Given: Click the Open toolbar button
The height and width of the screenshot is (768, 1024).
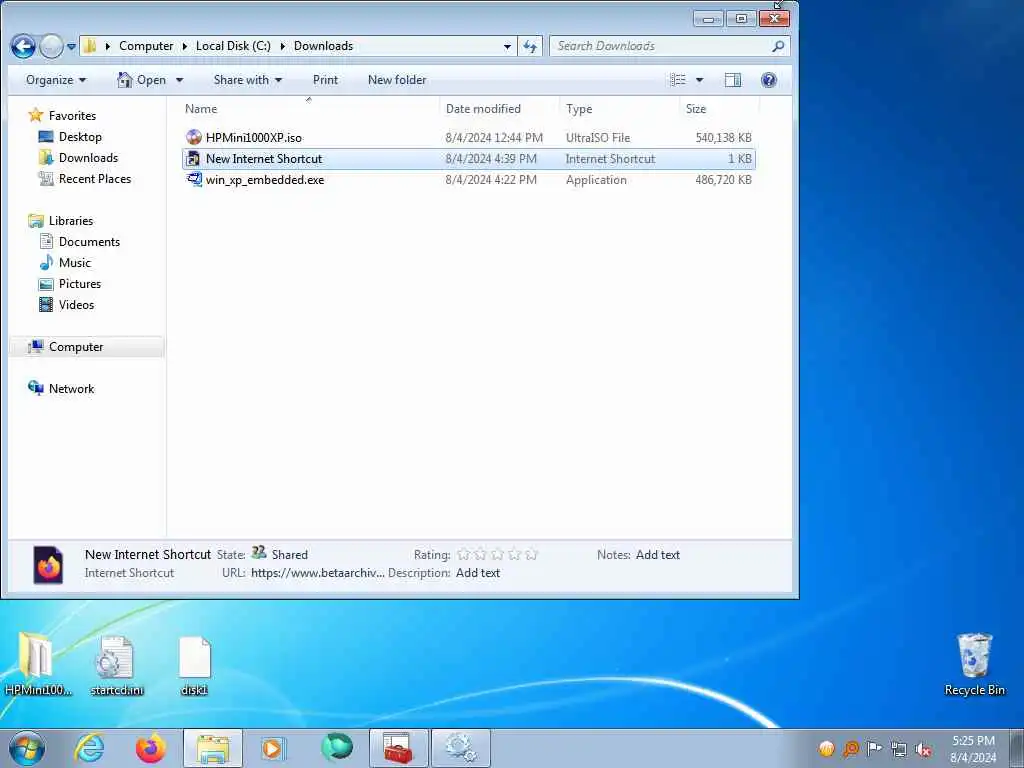Looking at the screenshot, I should click(142, 80).
